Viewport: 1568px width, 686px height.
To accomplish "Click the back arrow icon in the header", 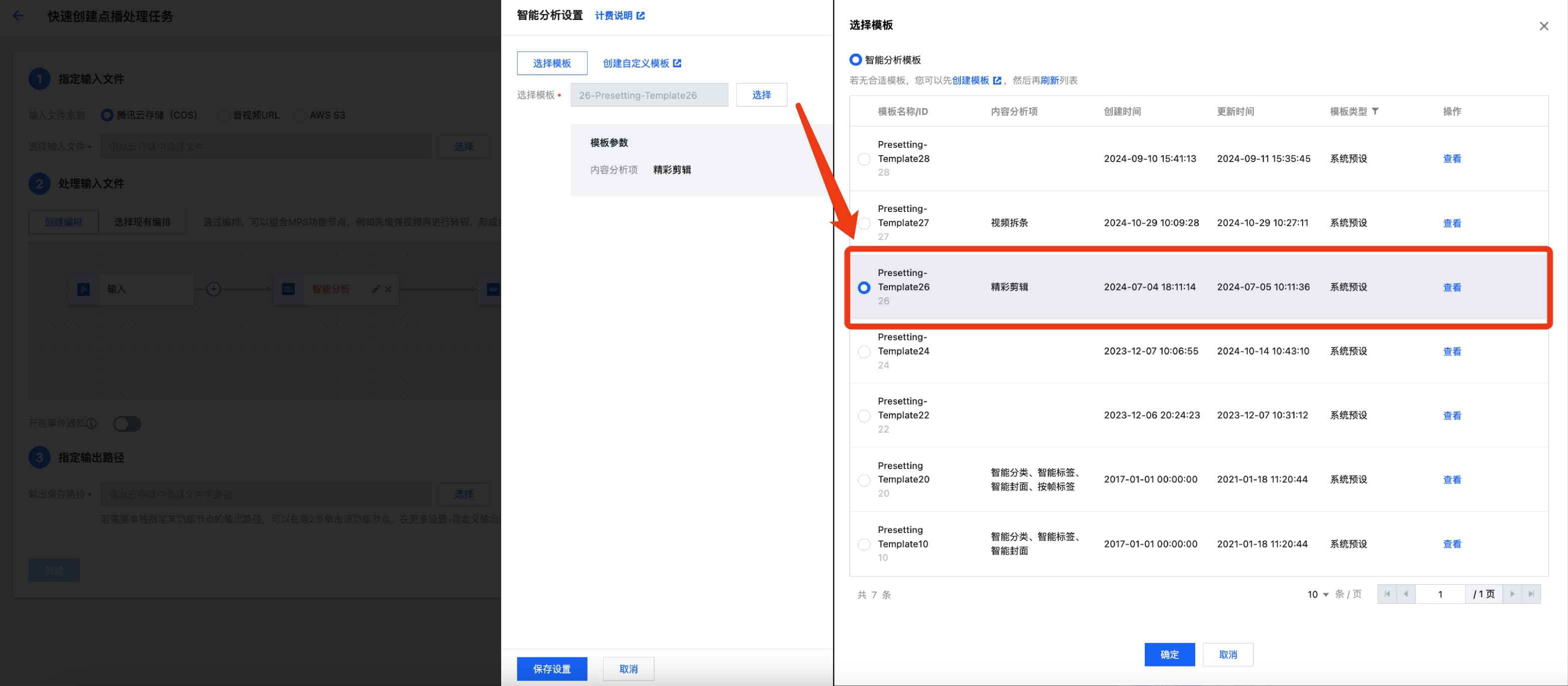I will coord(18,16).
